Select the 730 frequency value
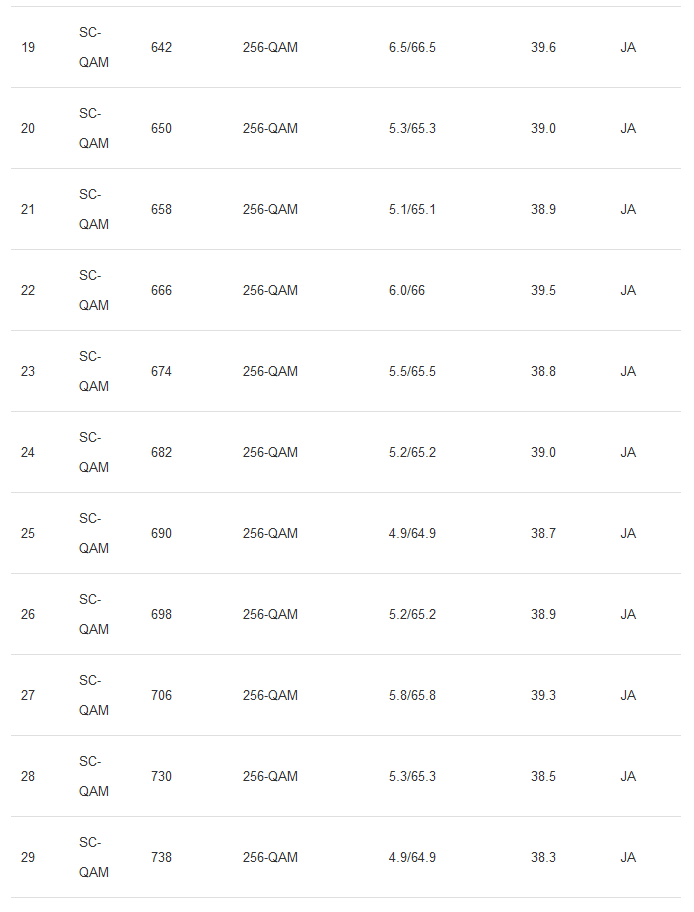This screenshot has height=912, width=694. (161, 776)
